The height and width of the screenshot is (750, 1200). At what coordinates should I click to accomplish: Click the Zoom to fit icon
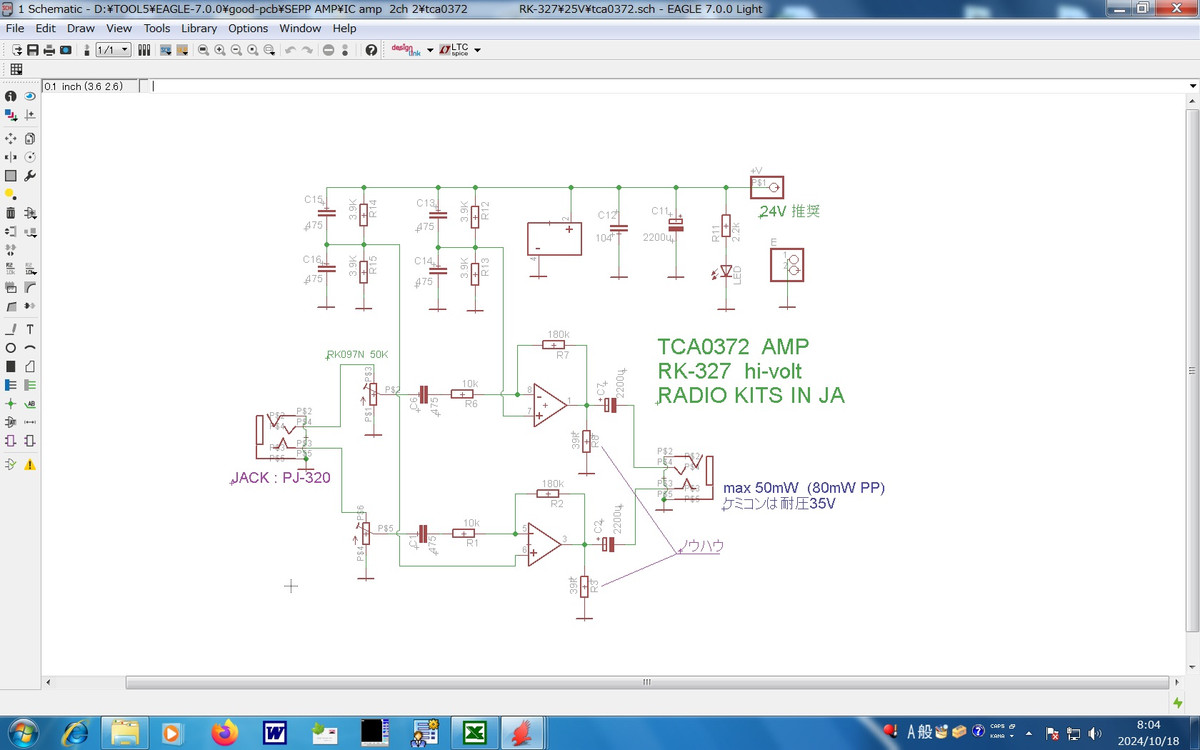[x=203, y=50]
